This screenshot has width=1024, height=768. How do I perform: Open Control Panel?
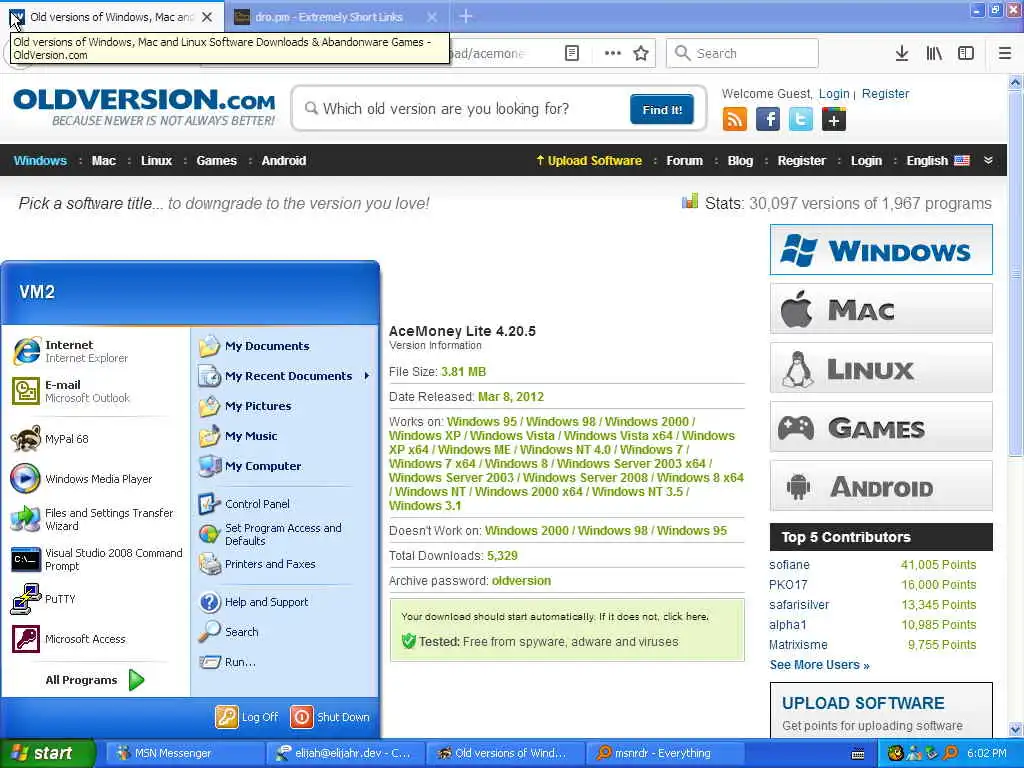point(244,504)
